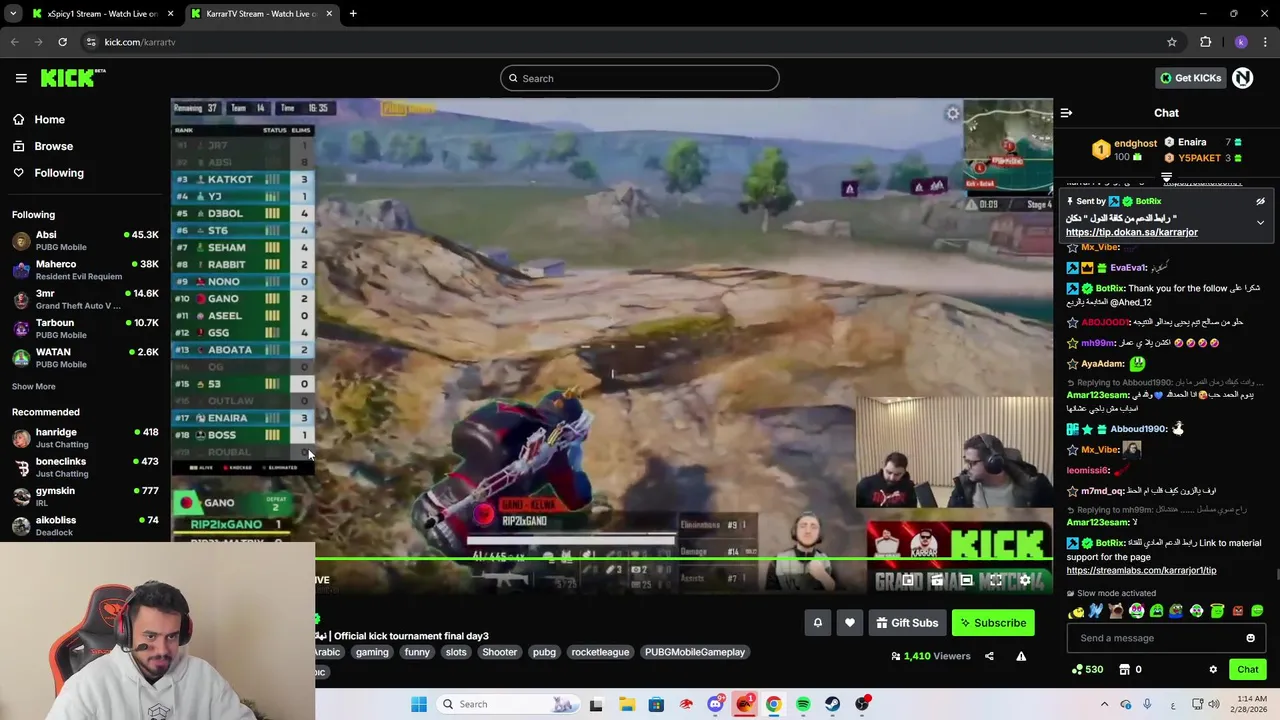Click the Kick search bar
Screen dimensions: 1280x720
coord(640,78)
